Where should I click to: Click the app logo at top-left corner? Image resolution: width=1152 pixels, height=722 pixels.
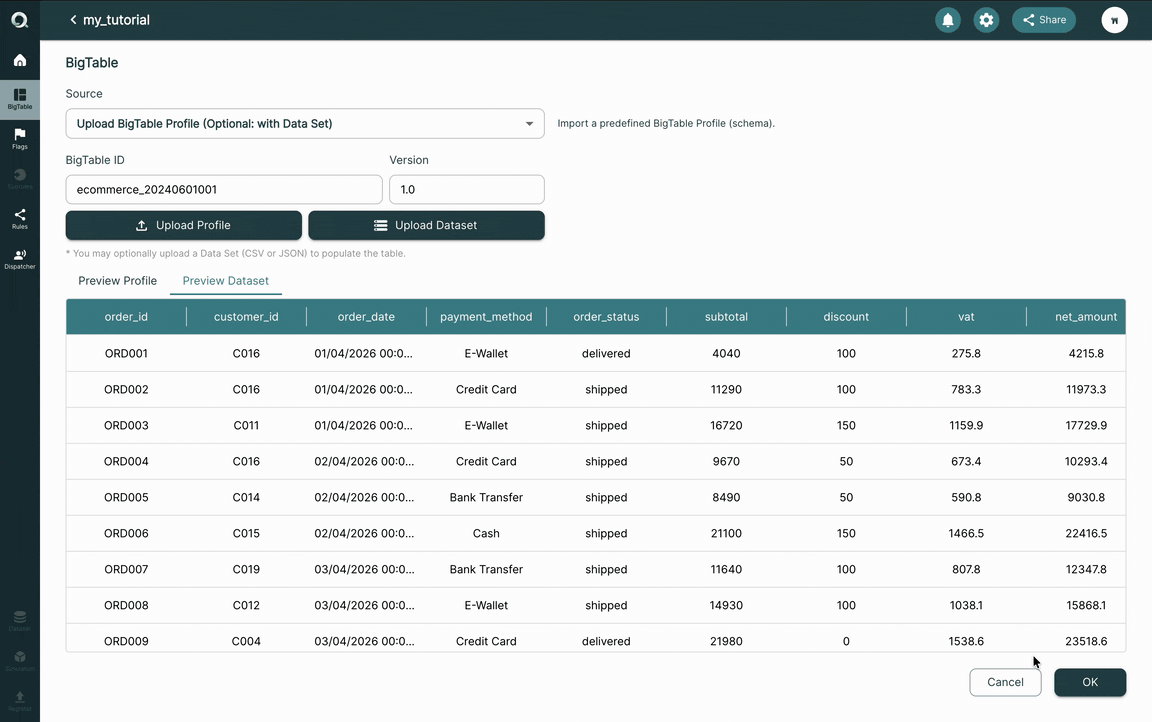click(20, 20)
